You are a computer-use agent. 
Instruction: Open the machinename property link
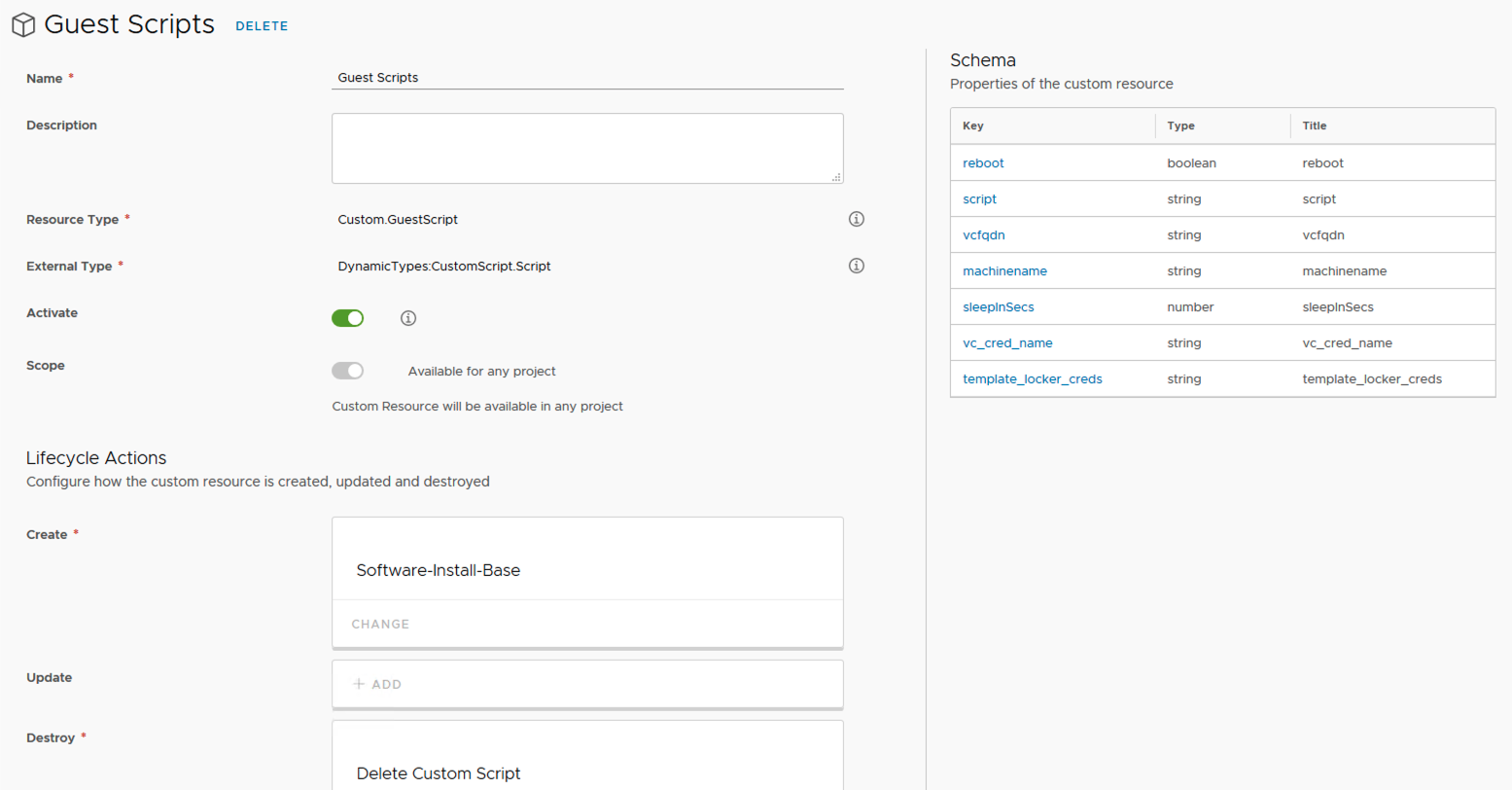coord(1004,271)
